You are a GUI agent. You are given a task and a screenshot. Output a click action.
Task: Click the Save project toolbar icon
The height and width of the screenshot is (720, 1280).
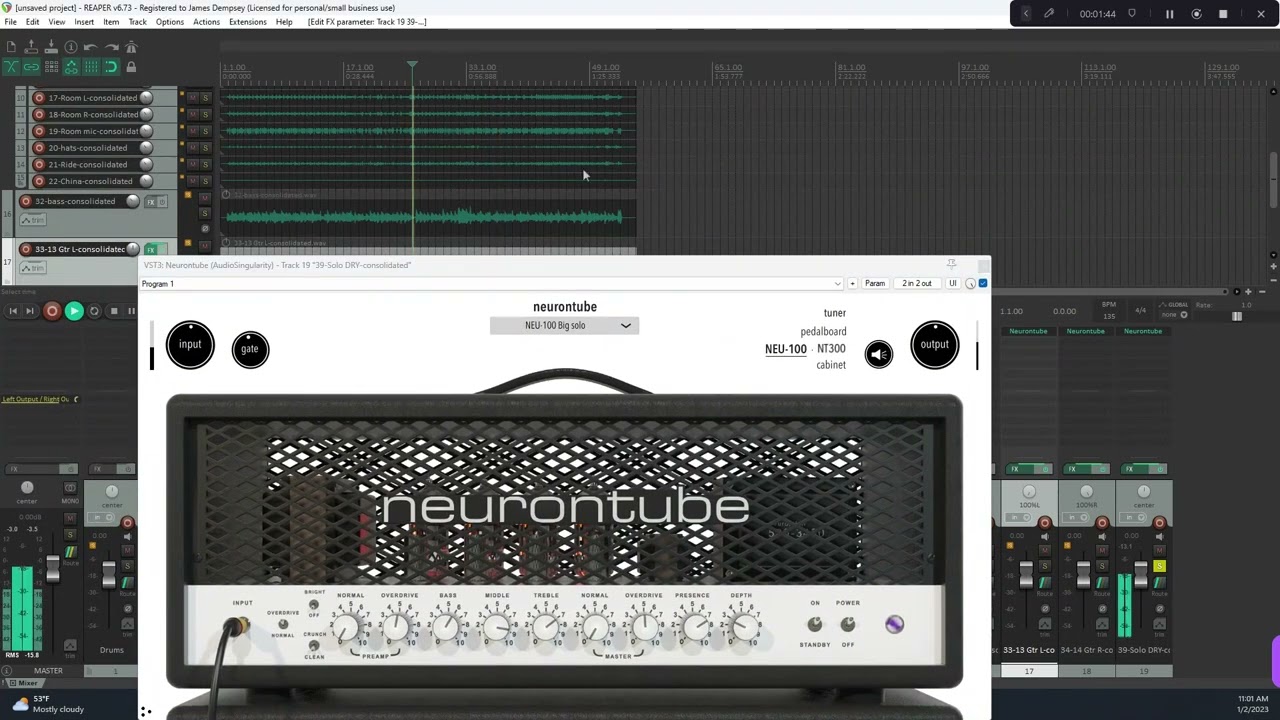coord(51,47)
